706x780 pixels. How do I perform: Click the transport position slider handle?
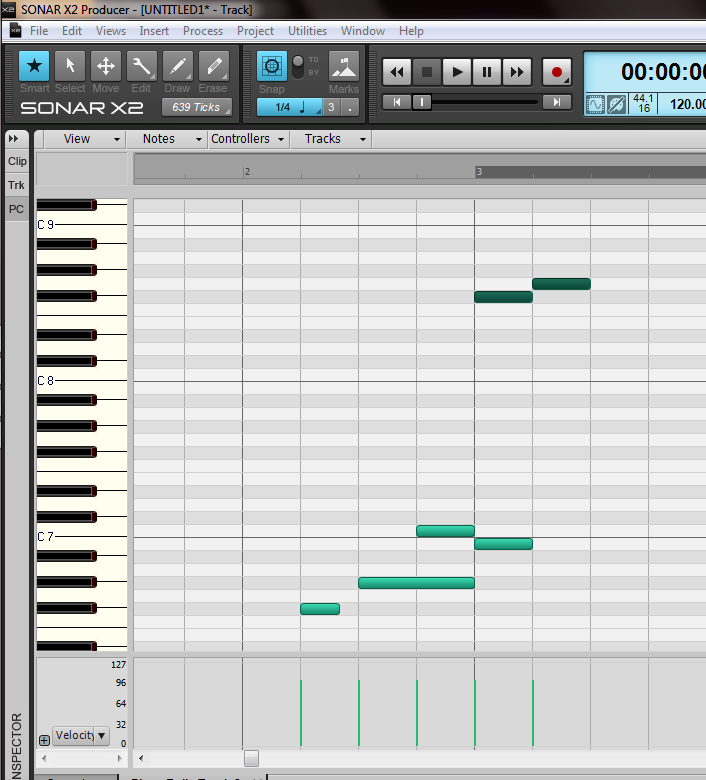(x=423, y=101)
